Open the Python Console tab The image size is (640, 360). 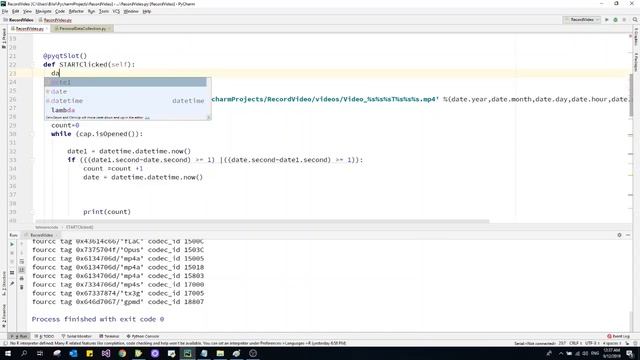coord(143,336)
